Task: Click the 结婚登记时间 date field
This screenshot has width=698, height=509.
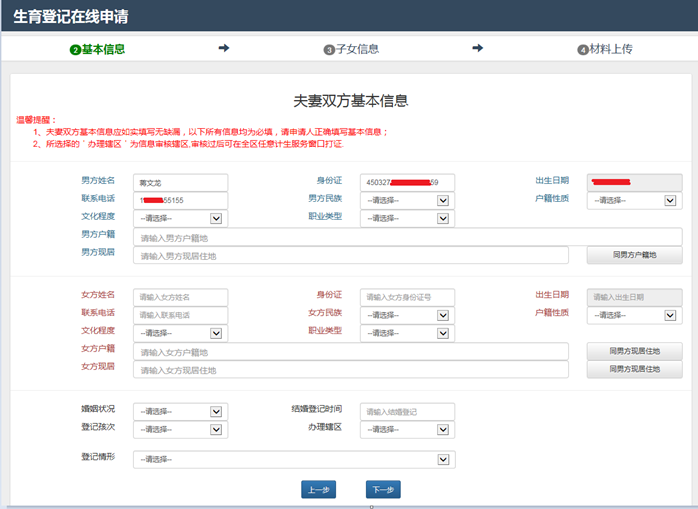Action: 407,411
